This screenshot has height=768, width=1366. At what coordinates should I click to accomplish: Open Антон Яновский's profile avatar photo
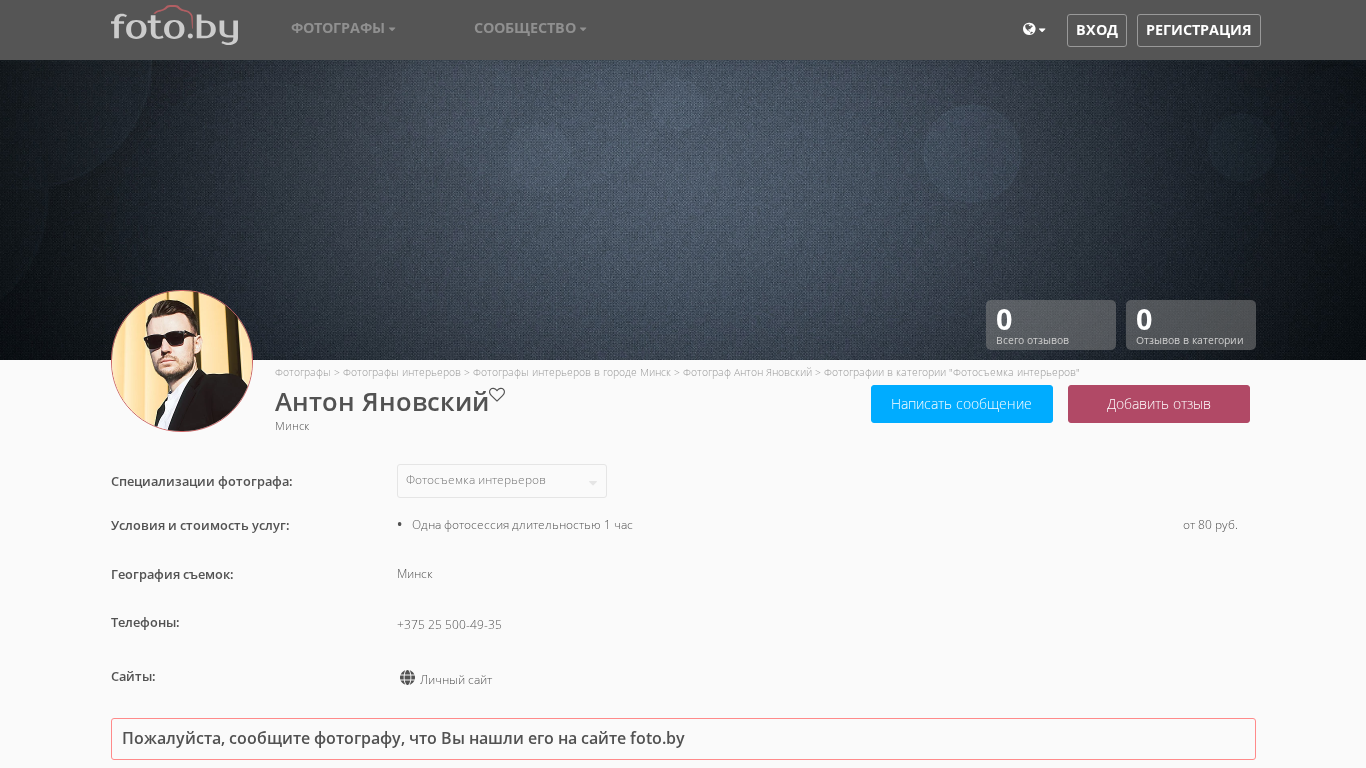182,361
